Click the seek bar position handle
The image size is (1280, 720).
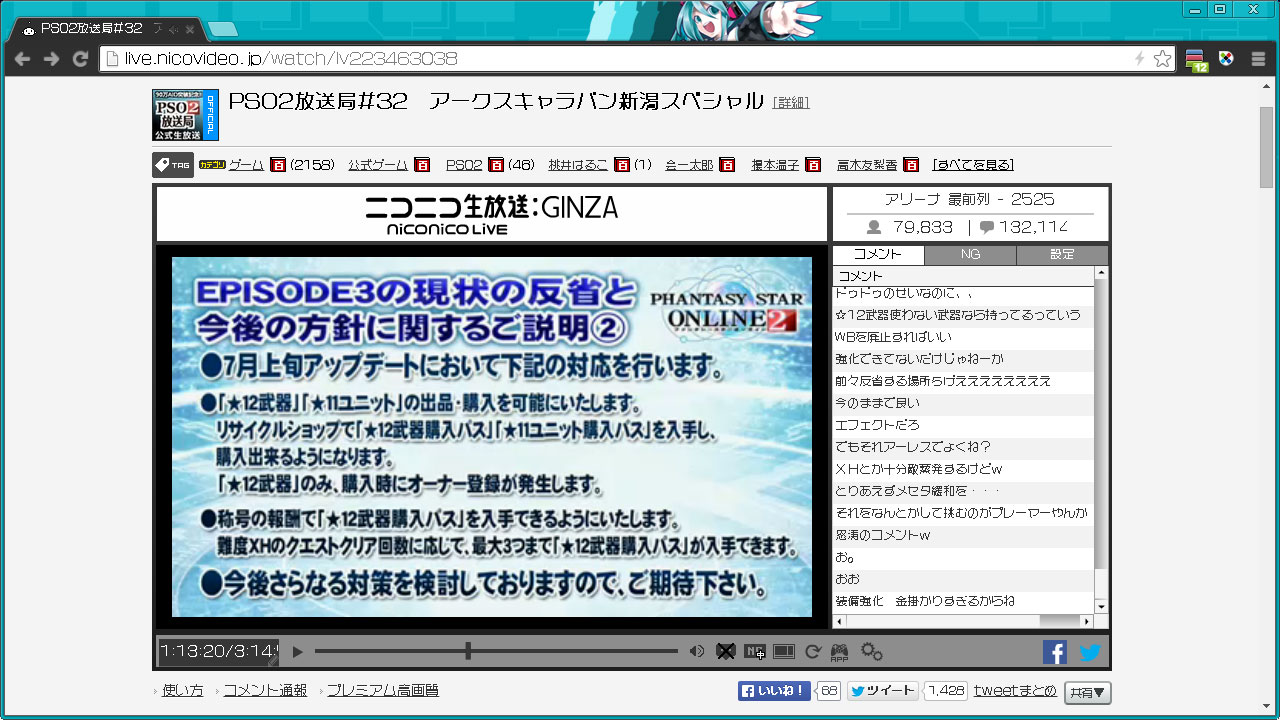468,652
